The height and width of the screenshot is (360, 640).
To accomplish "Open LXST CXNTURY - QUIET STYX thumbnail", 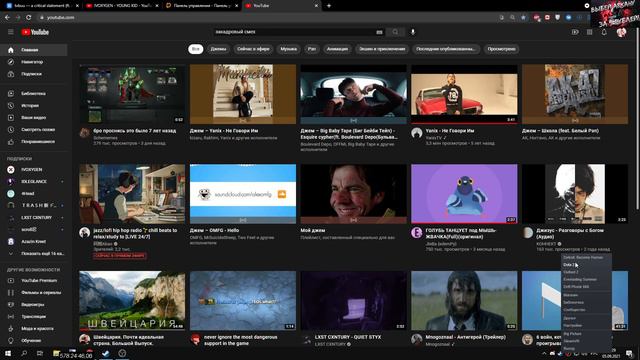I will click(353, 301).
